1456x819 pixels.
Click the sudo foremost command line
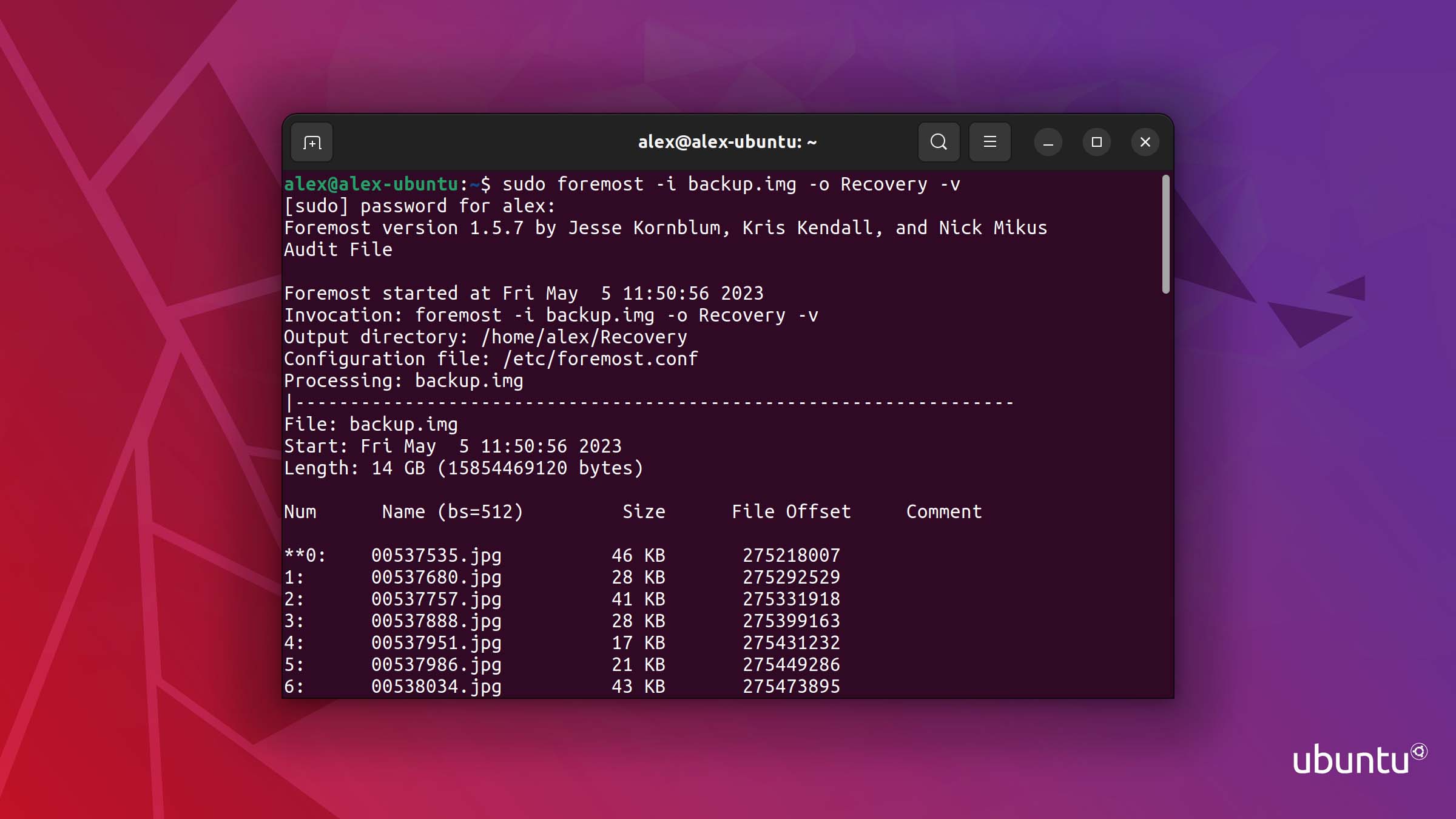(622, 184)
